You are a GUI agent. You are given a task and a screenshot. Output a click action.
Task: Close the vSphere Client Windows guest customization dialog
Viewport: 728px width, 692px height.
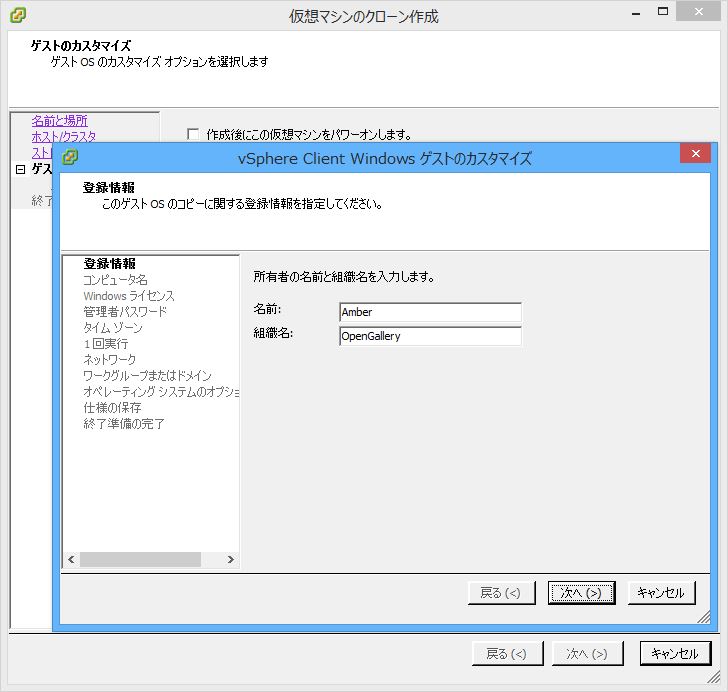pyautogui.click(x=695, y=154)
